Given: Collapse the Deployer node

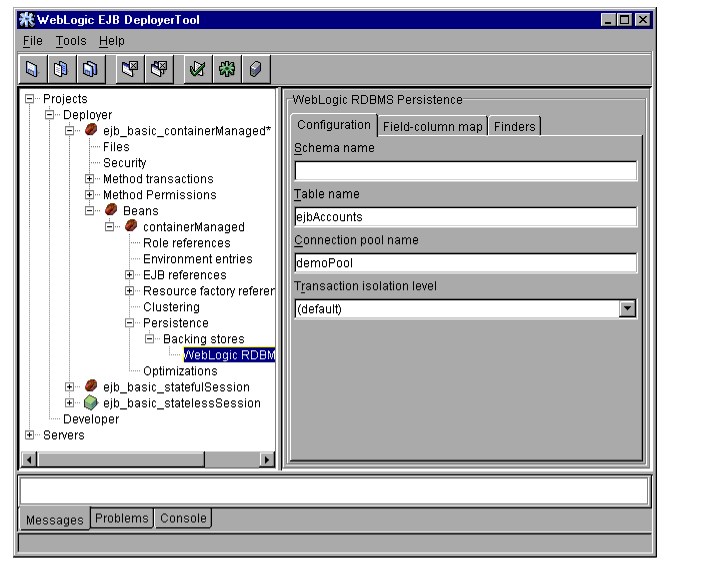Looking at the screenshot, I should 50,115.
